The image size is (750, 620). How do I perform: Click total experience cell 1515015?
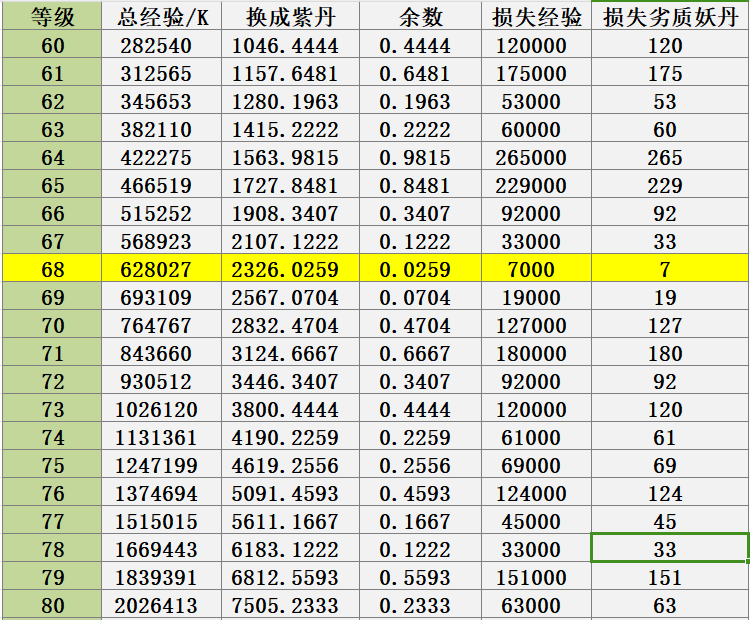[x=162, y=520]
